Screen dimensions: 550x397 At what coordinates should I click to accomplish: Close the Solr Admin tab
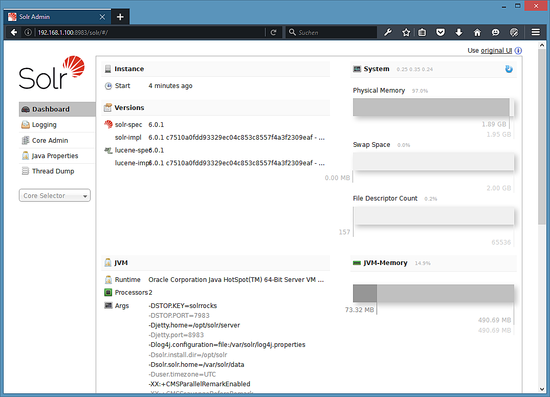tap(102, 17)
